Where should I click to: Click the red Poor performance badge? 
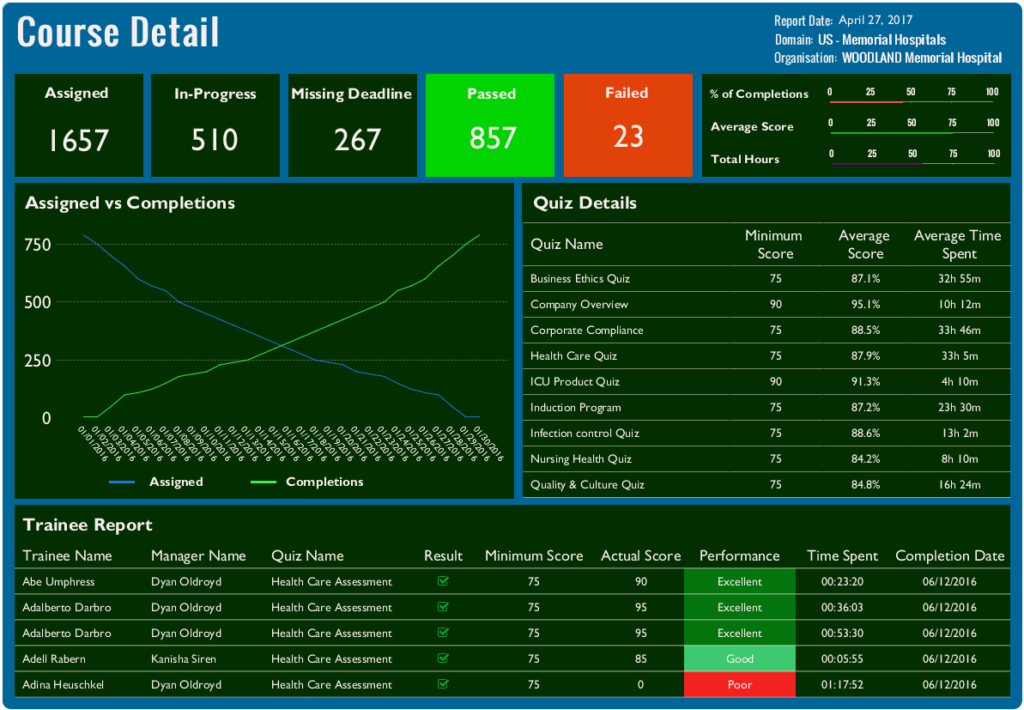click(739, 685)
